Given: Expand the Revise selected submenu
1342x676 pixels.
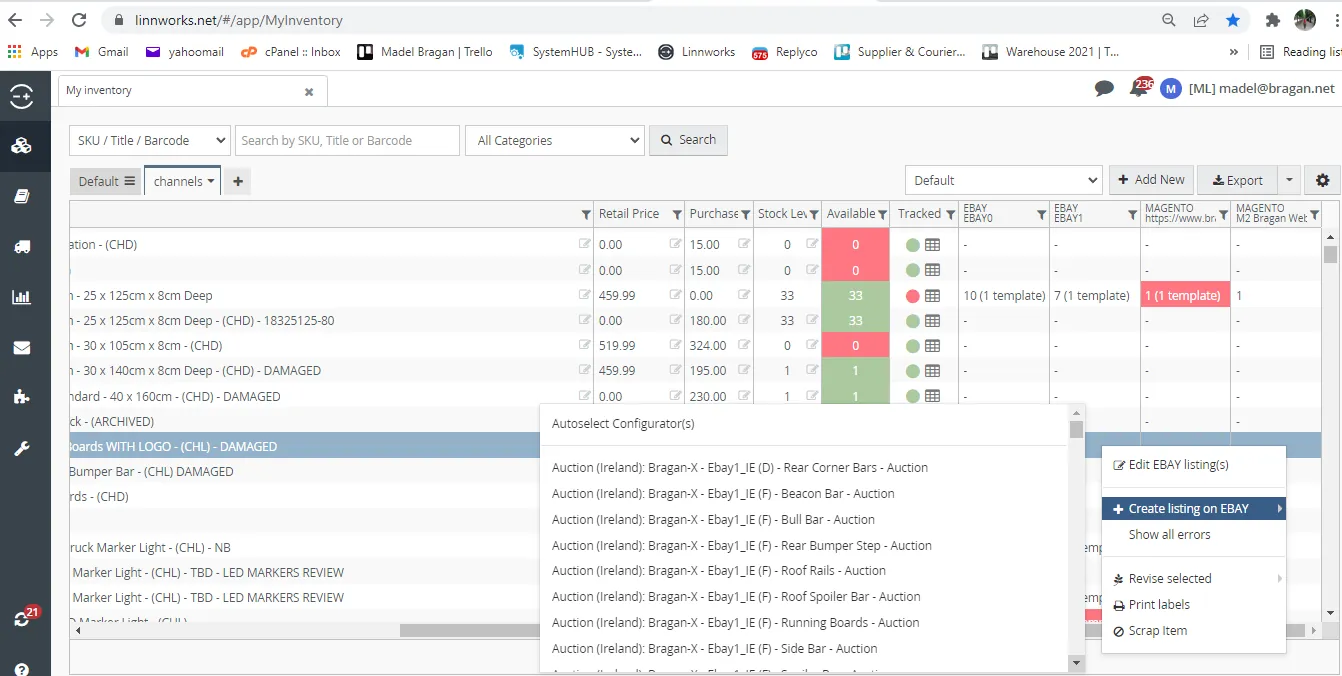Looking at the screenshot, I should pyautogui.click(x=1280, y=578).
